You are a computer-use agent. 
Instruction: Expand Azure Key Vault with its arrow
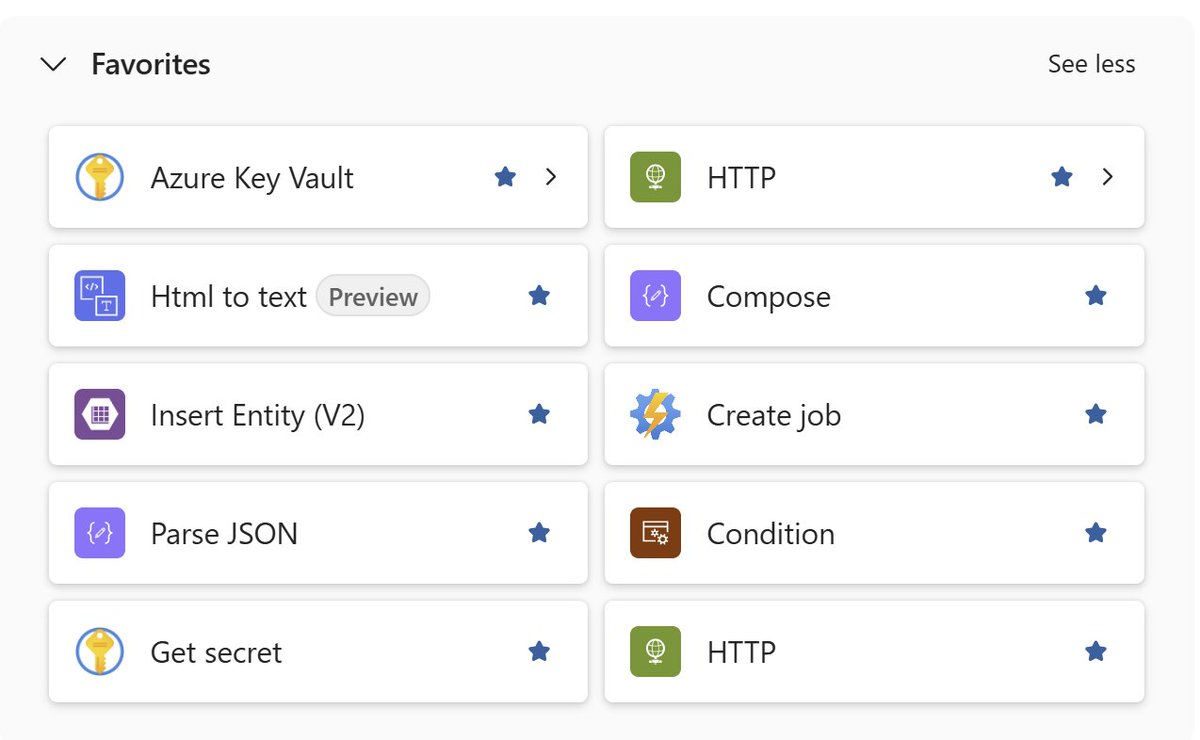click(551, 177)
